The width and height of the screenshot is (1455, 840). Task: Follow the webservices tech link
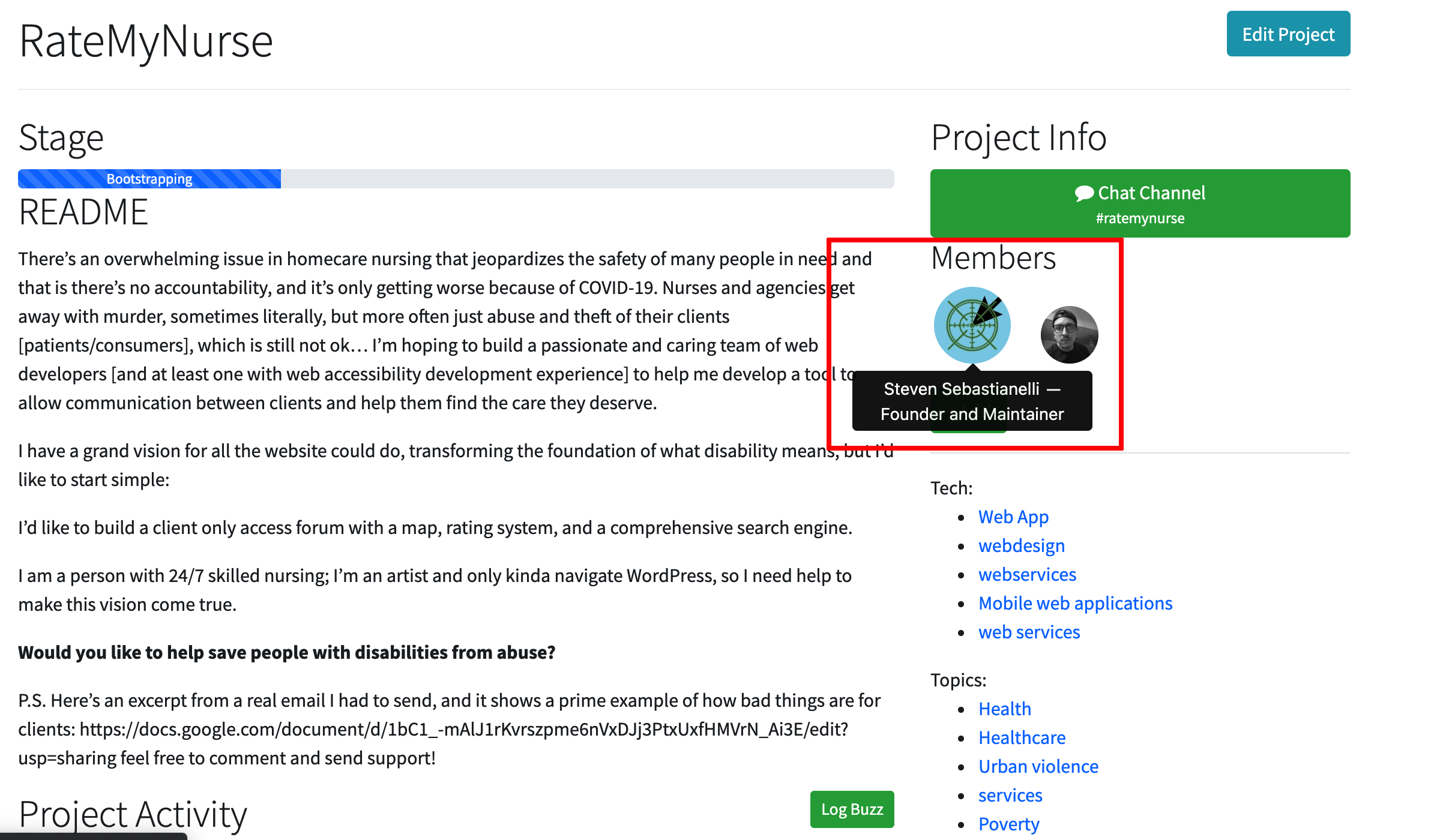1027,574
